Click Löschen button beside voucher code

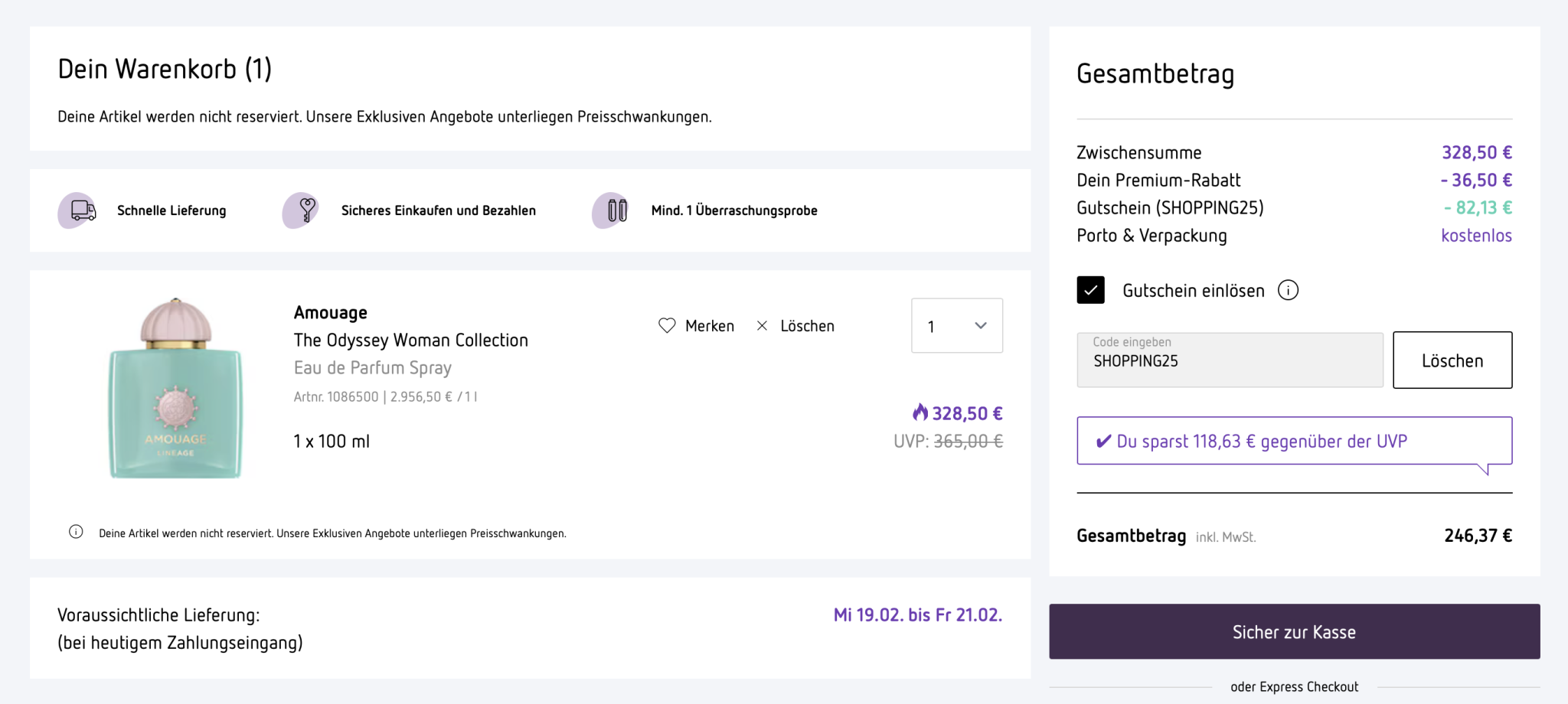(x=1452, y=360)
